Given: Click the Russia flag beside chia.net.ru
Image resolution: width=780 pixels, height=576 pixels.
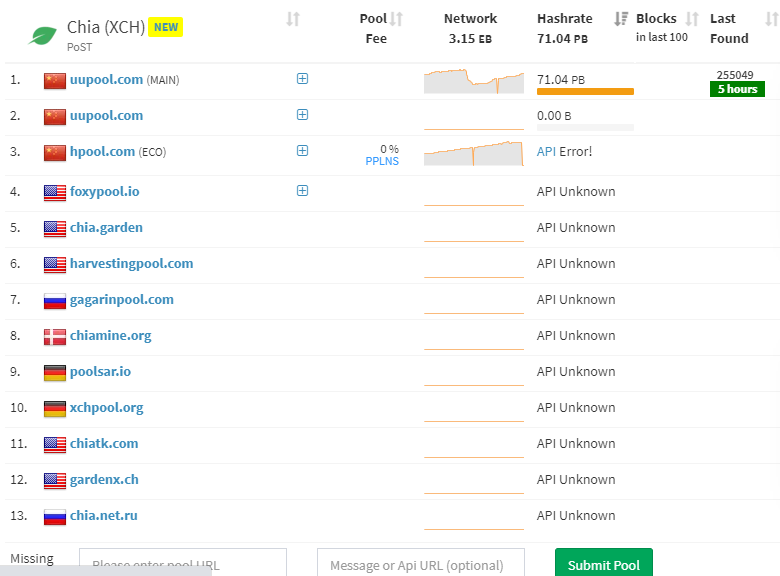Looking at the screenshot, I should pos(55,517).
